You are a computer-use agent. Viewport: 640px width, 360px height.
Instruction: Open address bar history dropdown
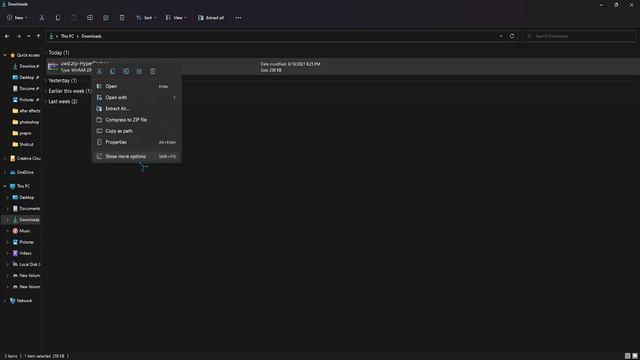click(501, 36)
